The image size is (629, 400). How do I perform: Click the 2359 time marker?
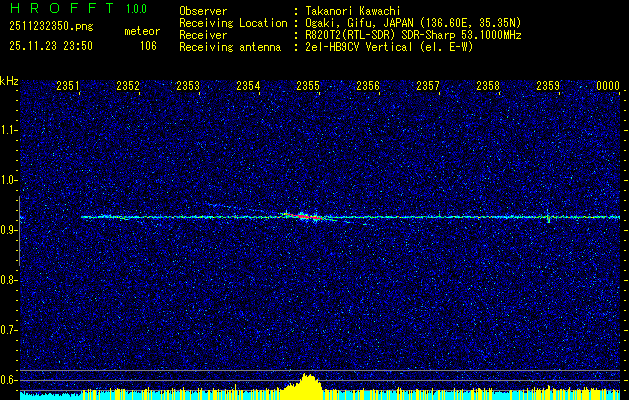(548, 85)
